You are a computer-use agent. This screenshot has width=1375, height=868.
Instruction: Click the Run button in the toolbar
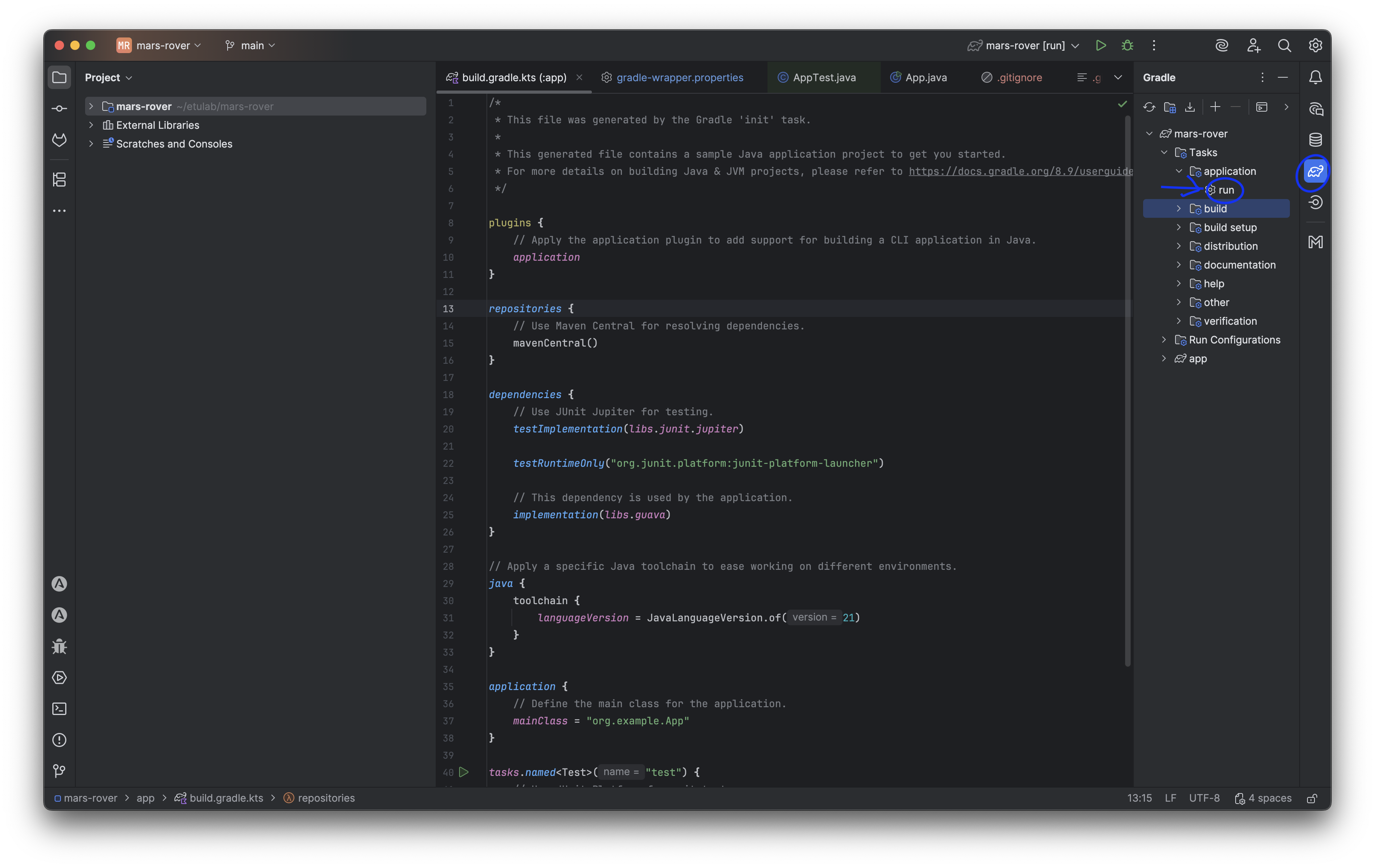tap(1100, 46)
